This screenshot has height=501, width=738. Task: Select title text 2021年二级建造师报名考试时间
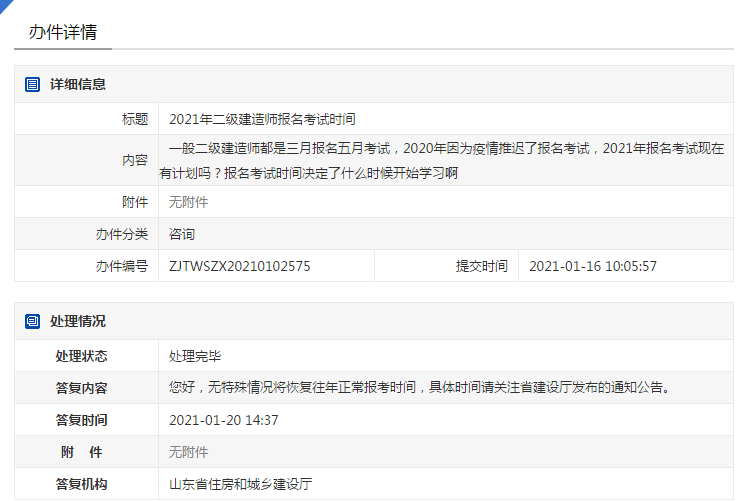262,119
